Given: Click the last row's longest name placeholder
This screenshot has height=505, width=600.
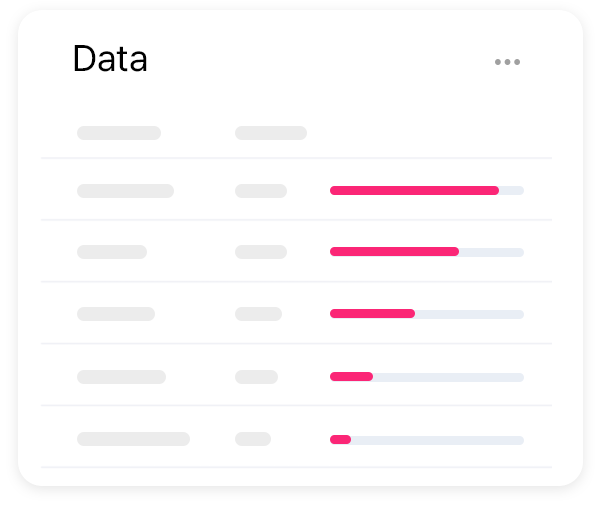Looking at the screenshot, I should pyautogui.click(x=134, y=439).
